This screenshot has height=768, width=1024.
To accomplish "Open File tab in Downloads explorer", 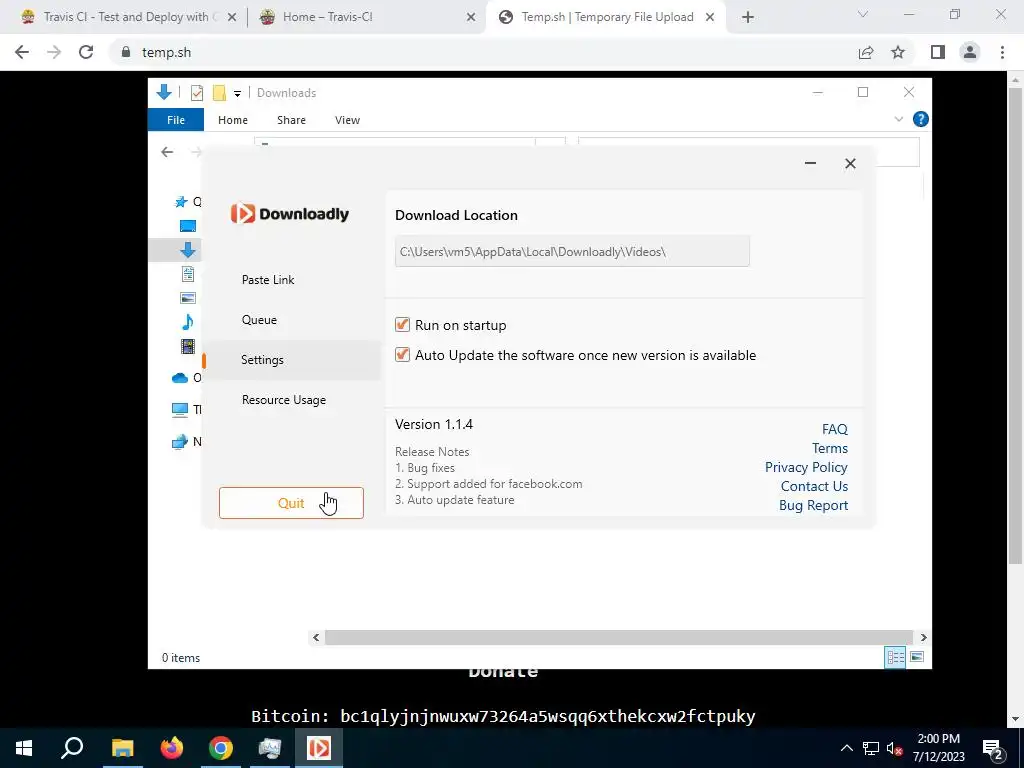I will click(176, 120).
